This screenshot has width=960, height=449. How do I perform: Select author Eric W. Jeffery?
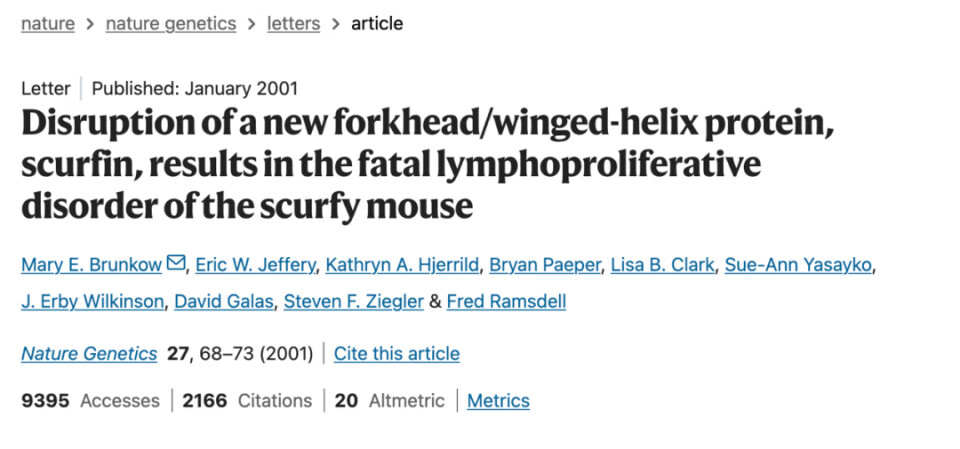[x=256, y=265]
